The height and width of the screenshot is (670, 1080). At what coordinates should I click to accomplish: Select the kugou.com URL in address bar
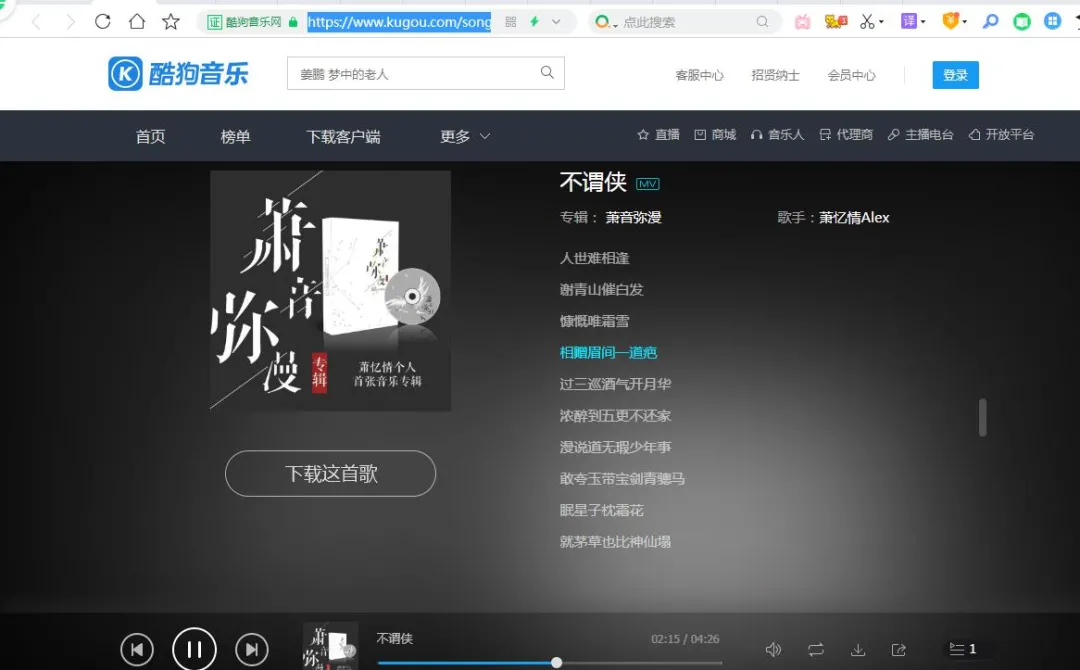pyautogui.click(x=399, y=22)
